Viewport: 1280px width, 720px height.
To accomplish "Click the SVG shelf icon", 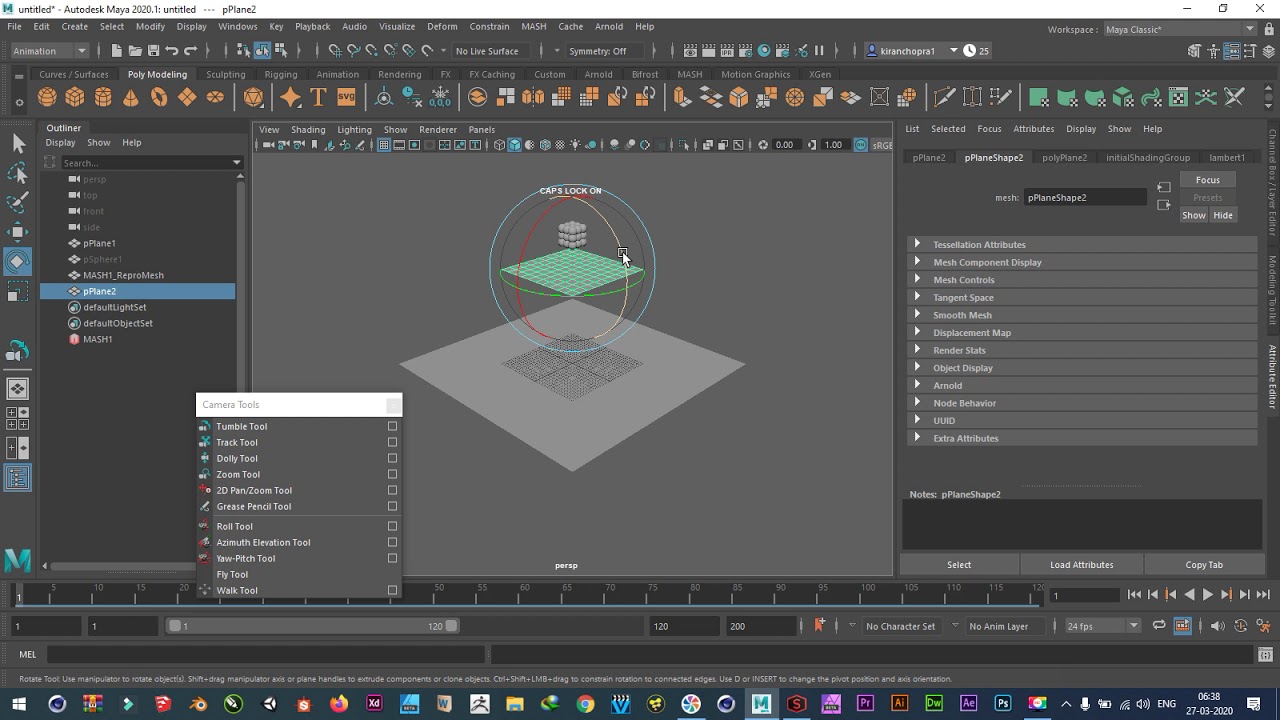I will coord(346,97).
